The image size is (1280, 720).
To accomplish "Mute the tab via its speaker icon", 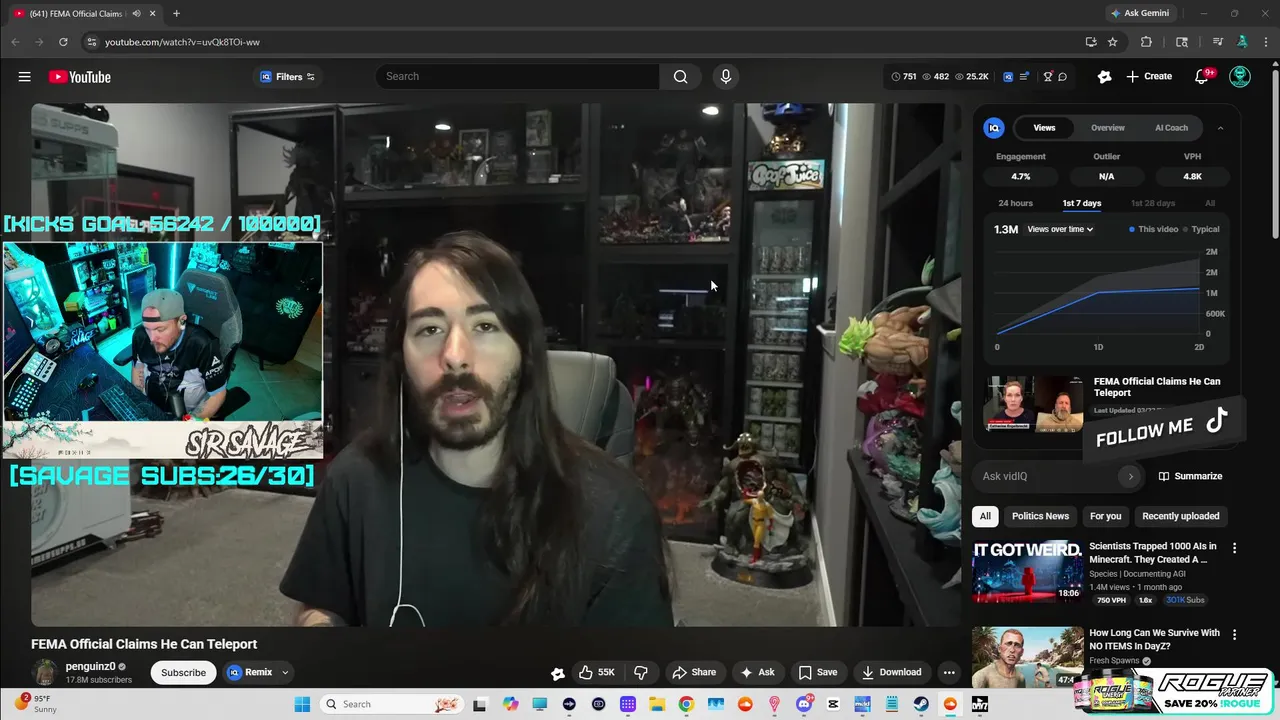I will 136,13.
